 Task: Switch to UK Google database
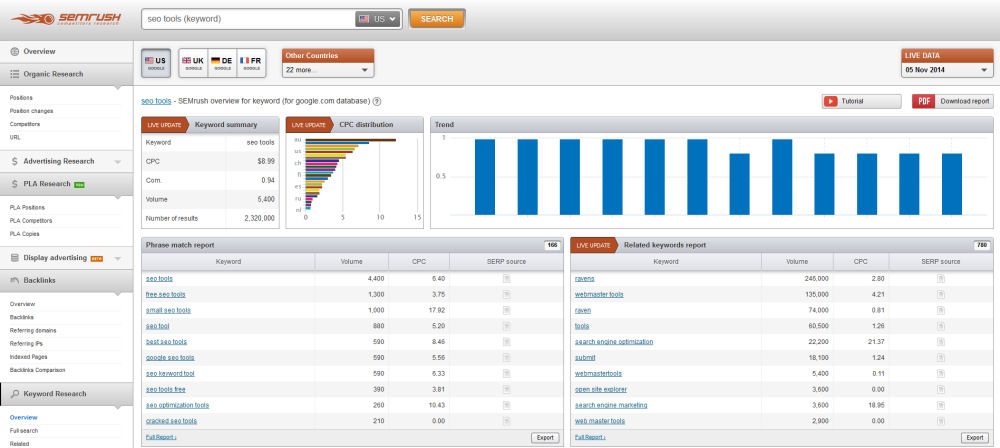point(193,63)
